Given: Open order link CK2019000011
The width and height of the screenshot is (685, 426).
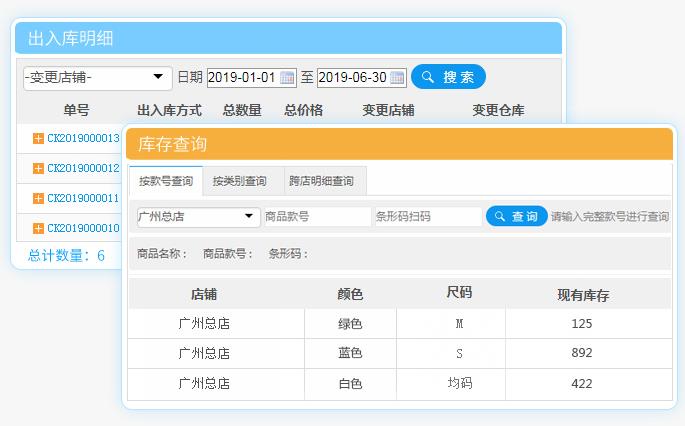Looking at the screenshot, I should click(x=83, y=198).
